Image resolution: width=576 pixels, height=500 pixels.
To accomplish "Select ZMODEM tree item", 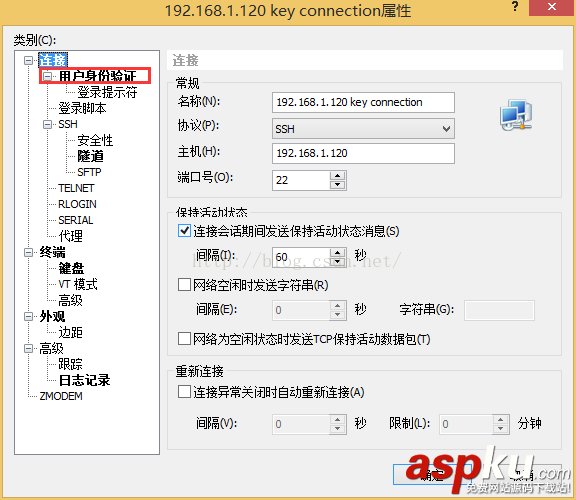I will click(61, 396).
